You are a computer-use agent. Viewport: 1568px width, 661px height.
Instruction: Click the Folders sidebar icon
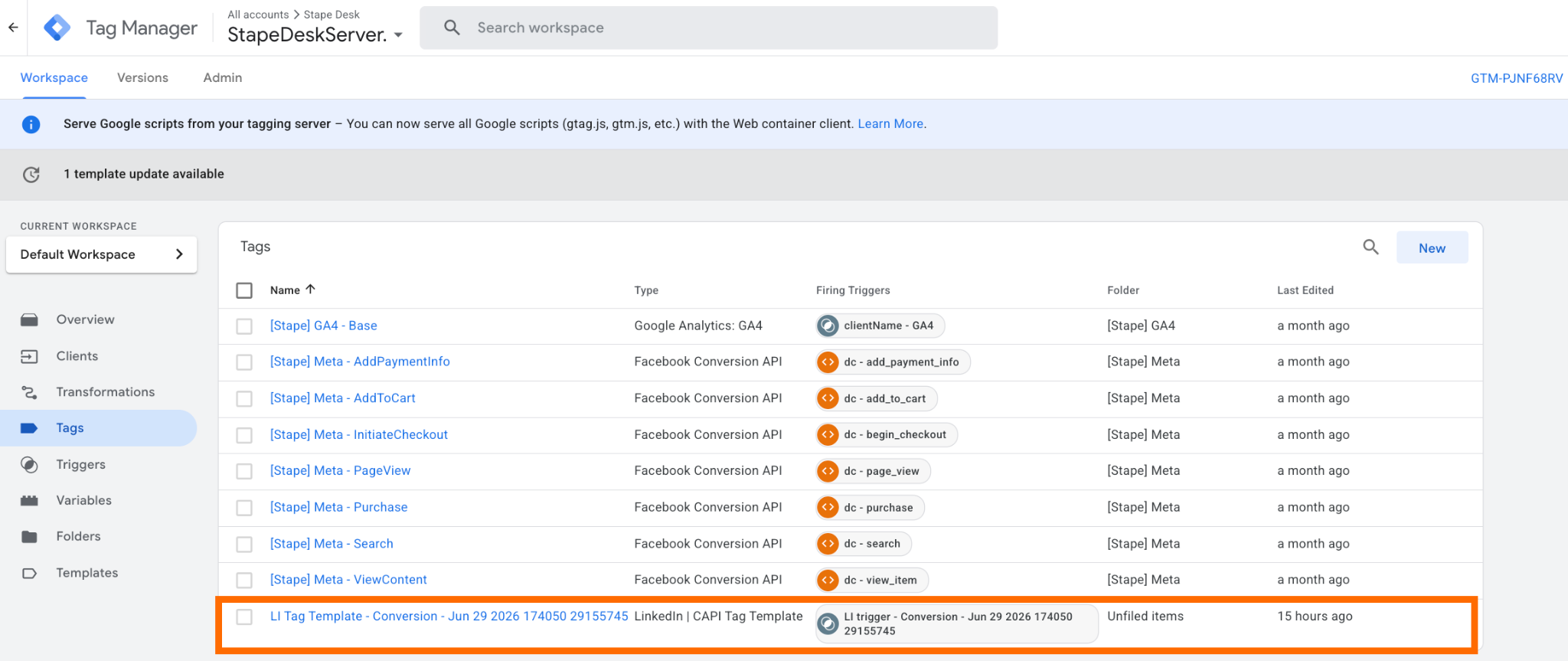[29, 537]
